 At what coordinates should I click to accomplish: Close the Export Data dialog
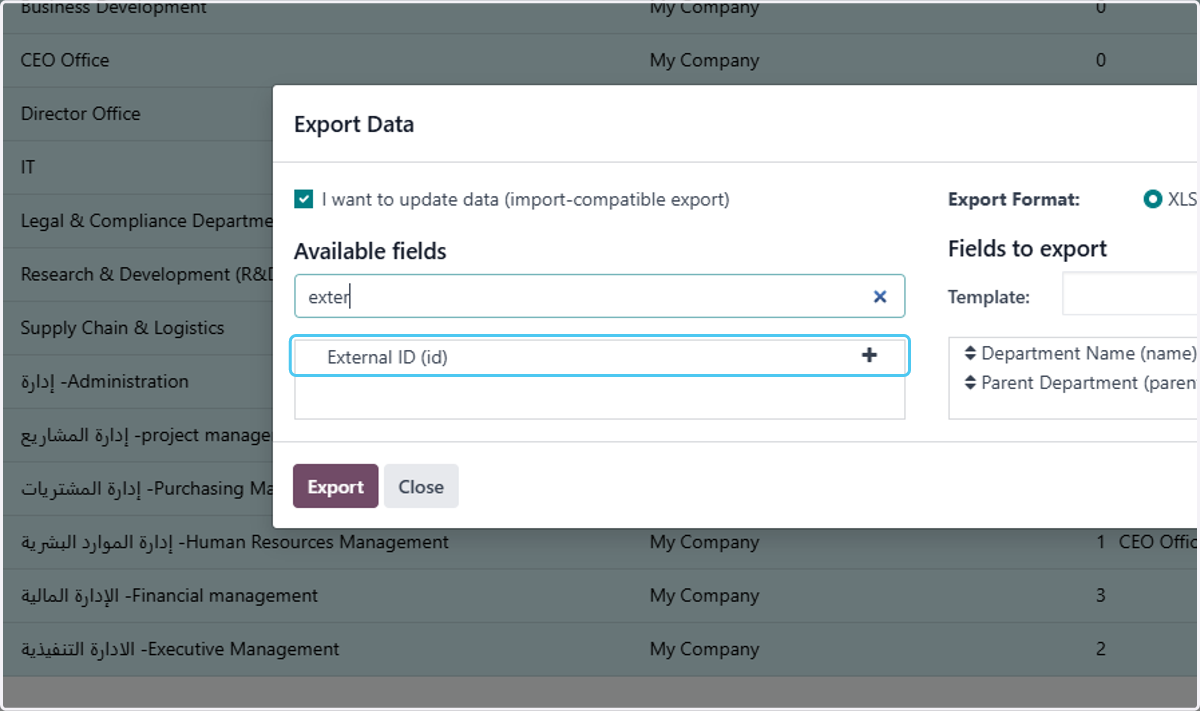point(421,486)
